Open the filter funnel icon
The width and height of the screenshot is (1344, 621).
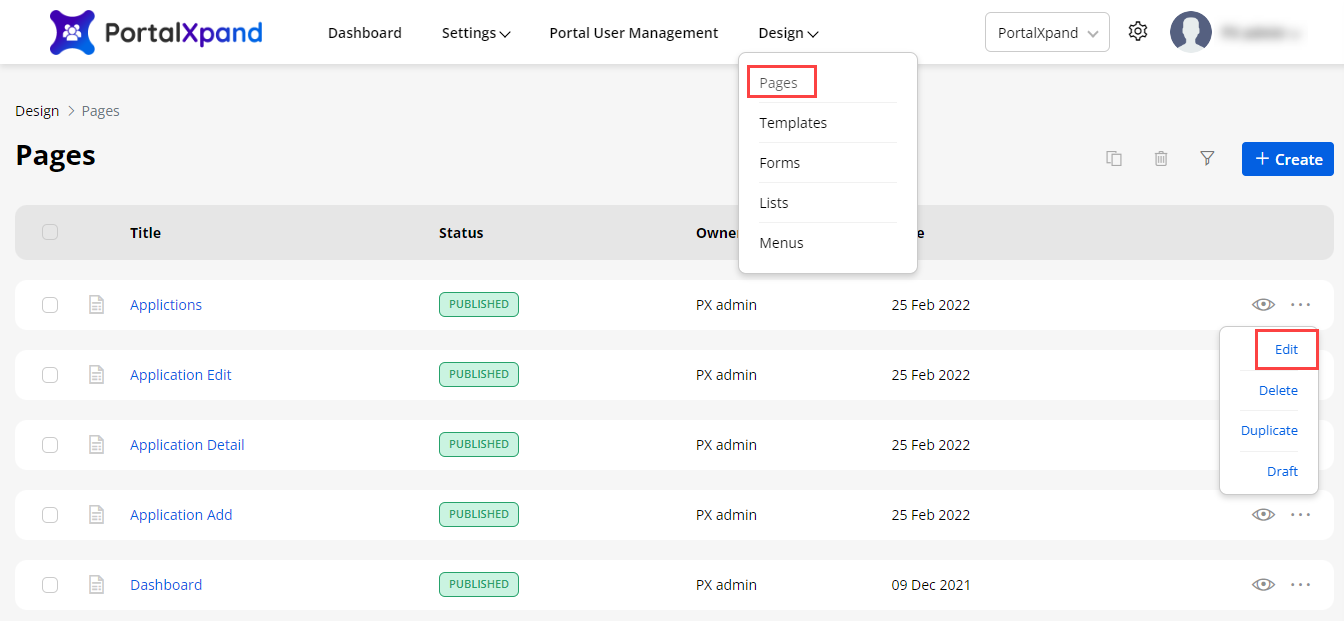point(1207,159)
